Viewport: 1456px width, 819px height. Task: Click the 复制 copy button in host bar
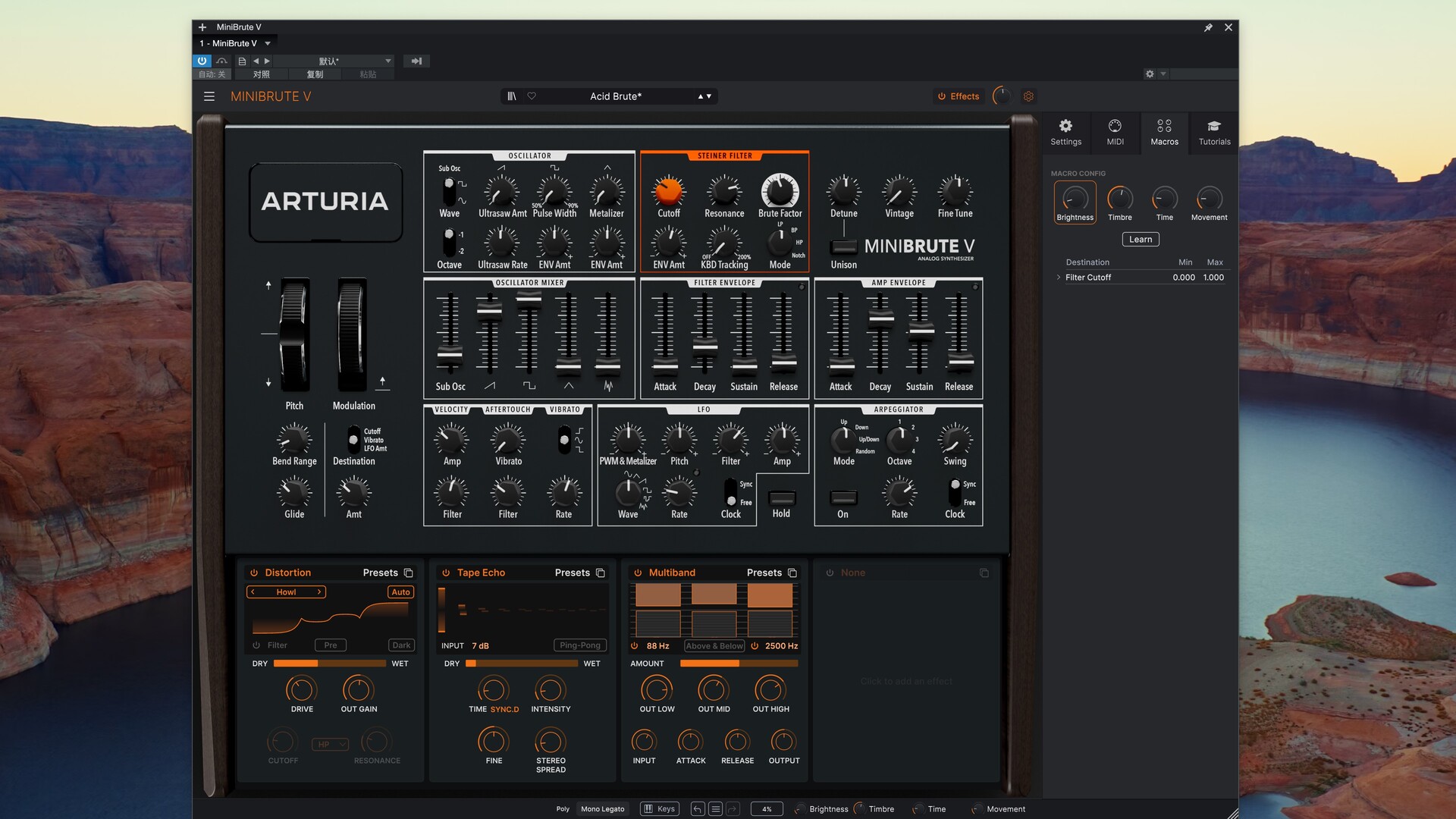(315, 74)
